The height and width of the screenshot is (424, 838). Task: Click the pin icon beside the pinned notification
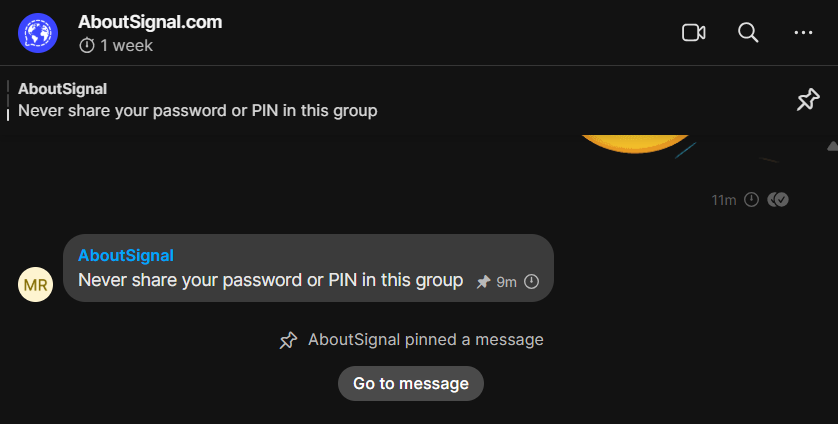click(x=288, y=340)
